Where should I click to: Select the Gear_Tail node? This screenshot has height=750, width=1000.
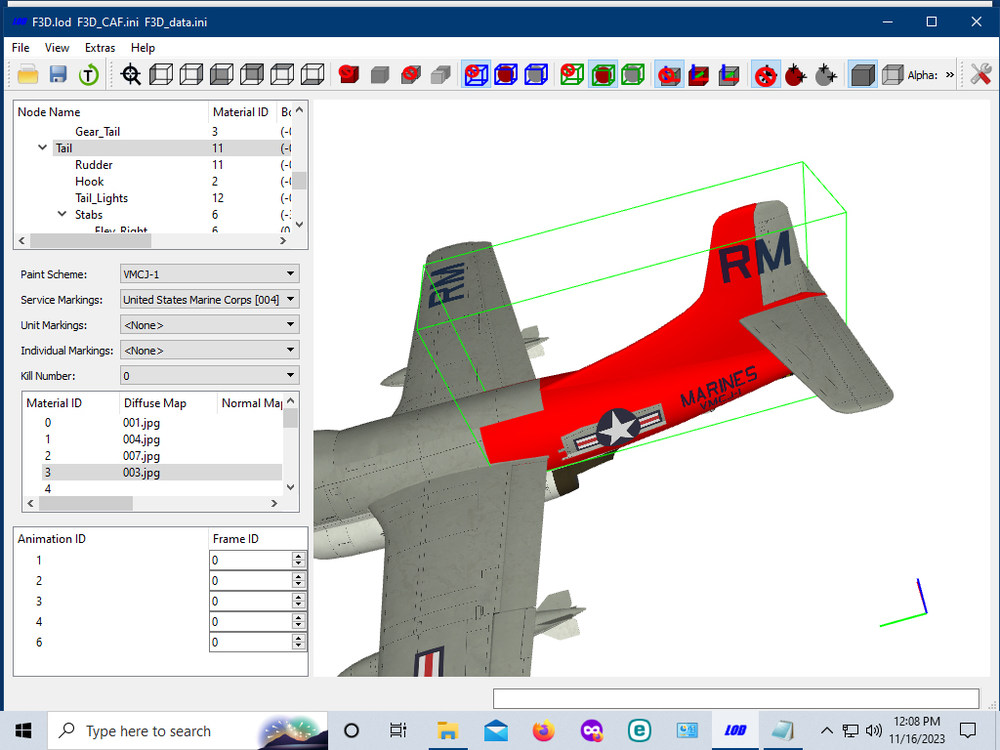tap(98, 131)
